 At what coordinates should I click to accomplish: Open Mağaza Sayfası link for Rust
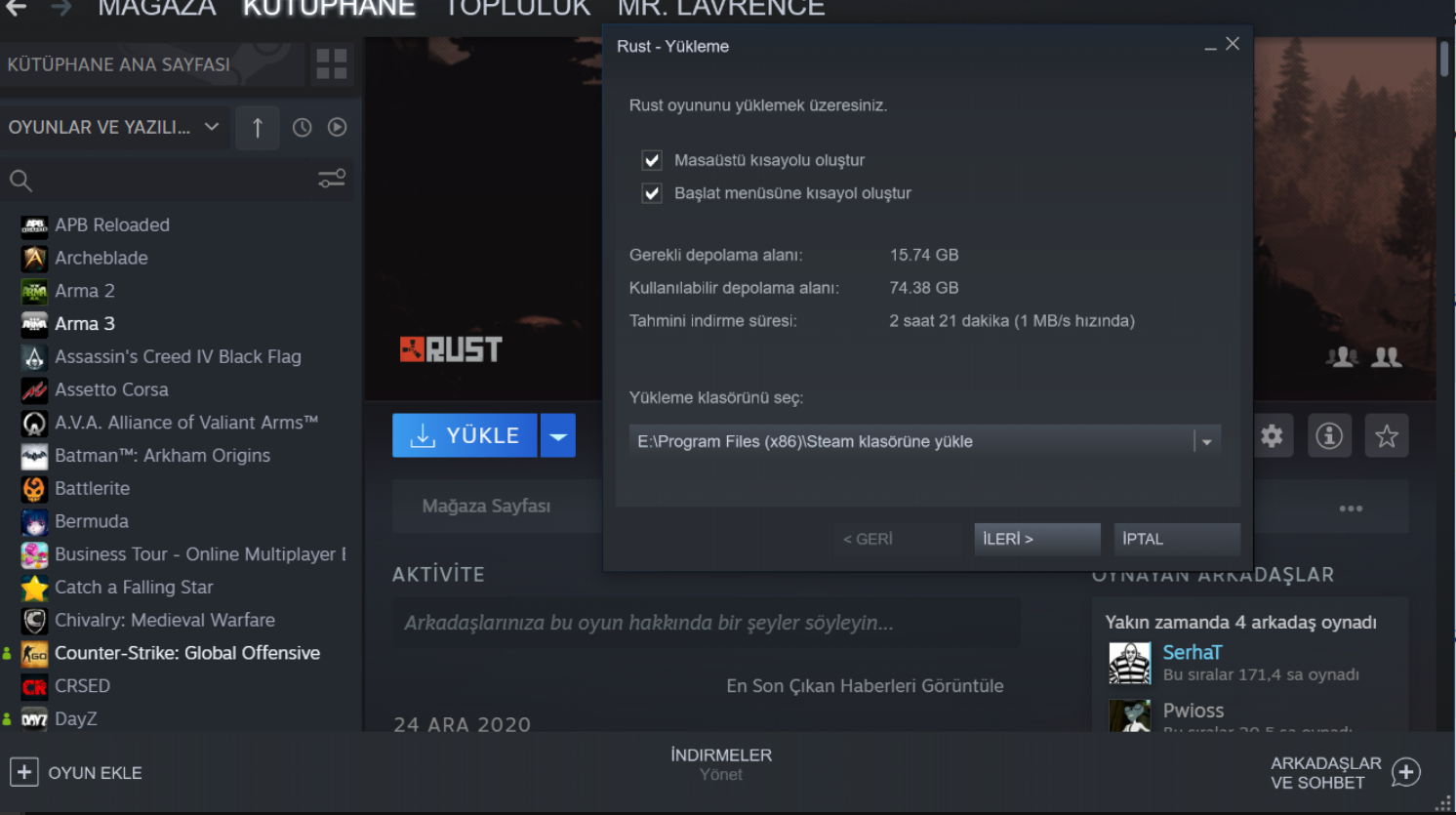pos(486,506)
